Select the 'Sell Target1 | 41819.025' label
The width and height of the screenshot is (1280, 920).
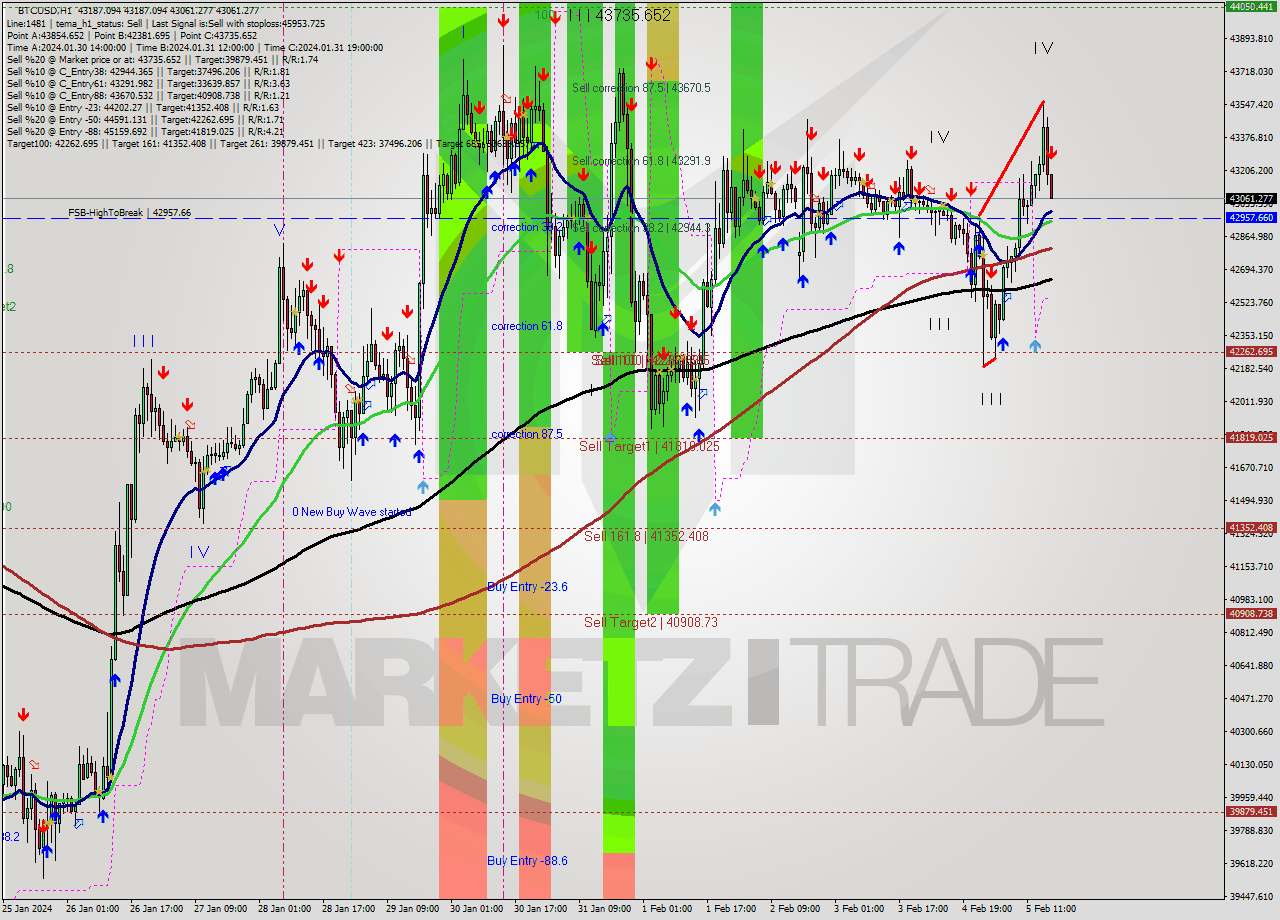click(x=649, y=446)
